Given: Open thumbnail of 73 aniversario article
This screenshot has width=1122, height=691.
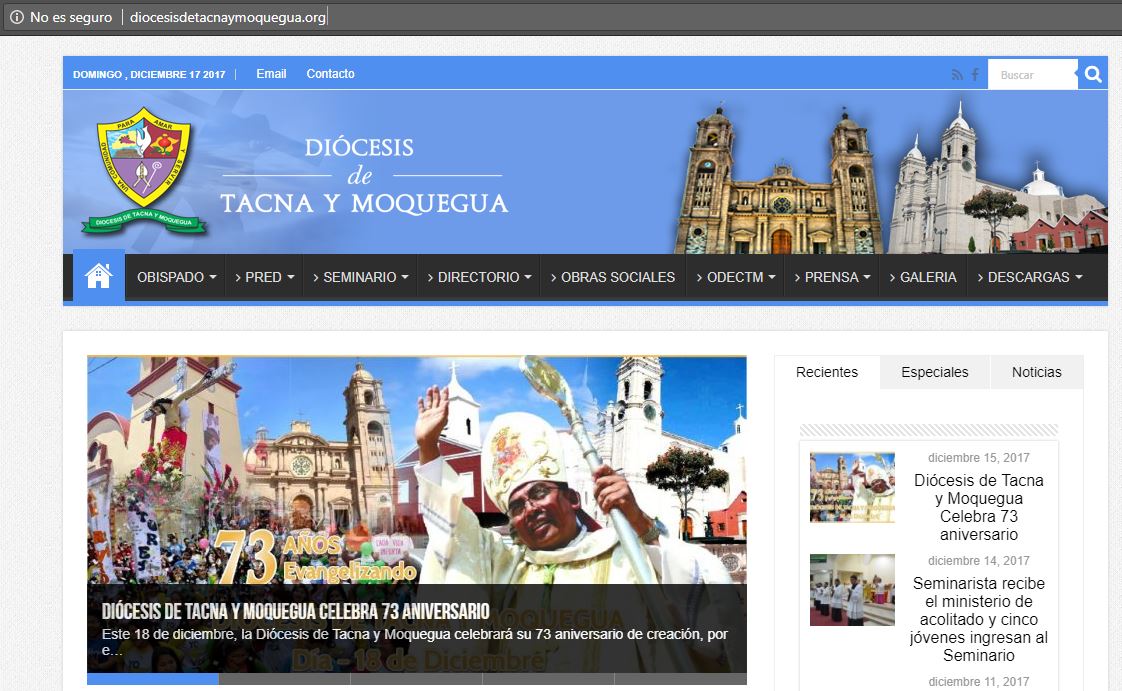Looking at the screenshot, I should tap(852, 487).
